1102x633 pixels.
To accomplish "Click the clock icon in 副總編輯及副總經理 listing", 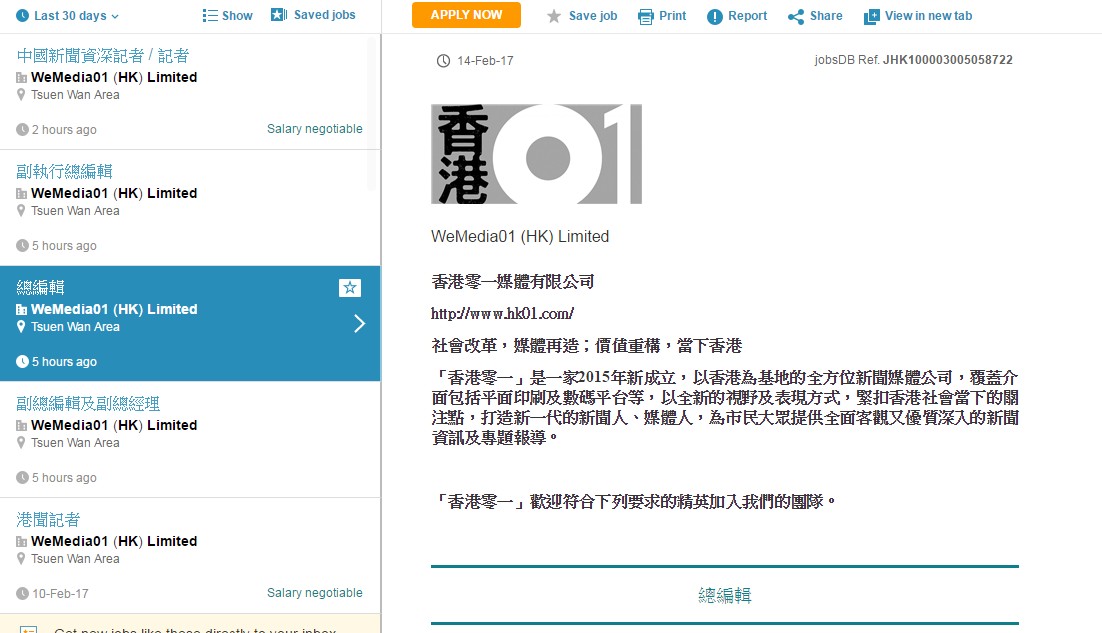I will coord(22,477).
